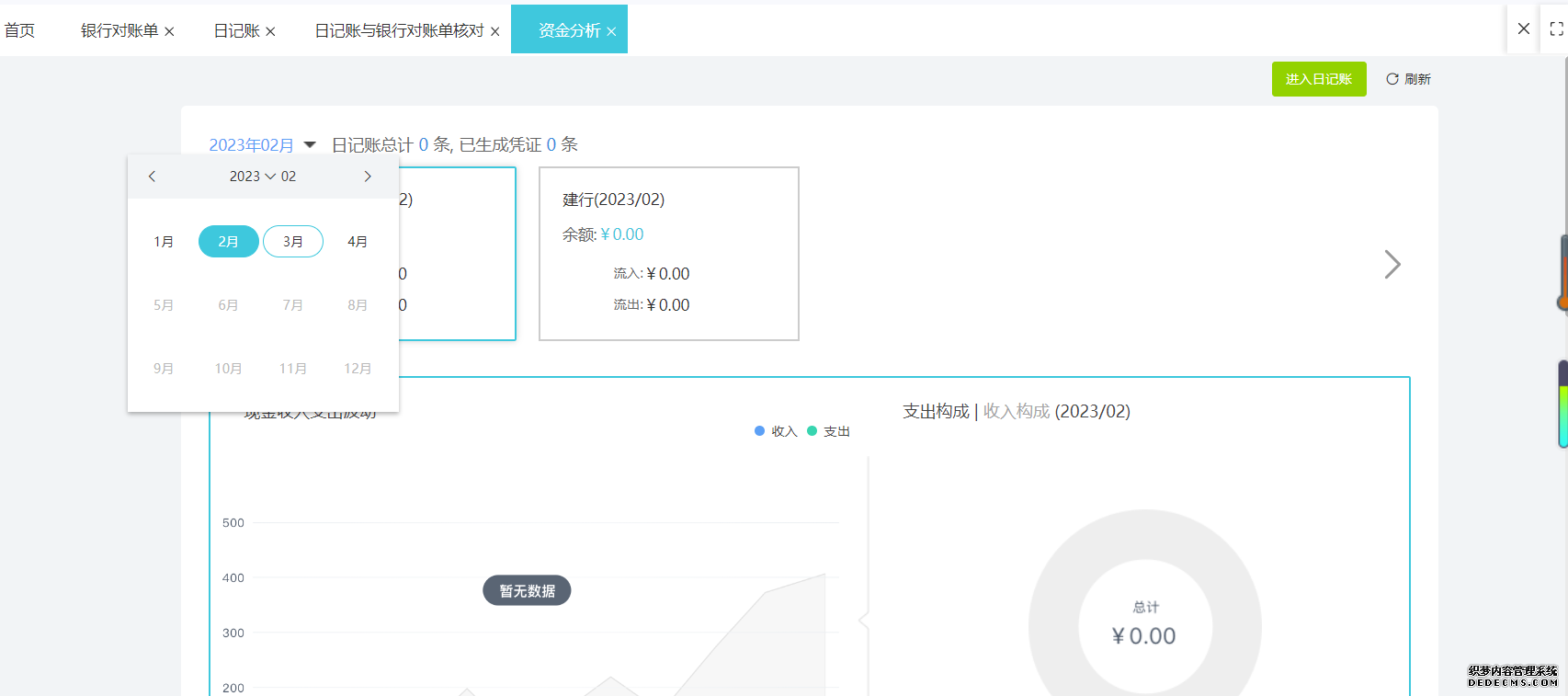Select 2月 in the month picker
This screenshot has width=1568, height=696.
point(228,241)
